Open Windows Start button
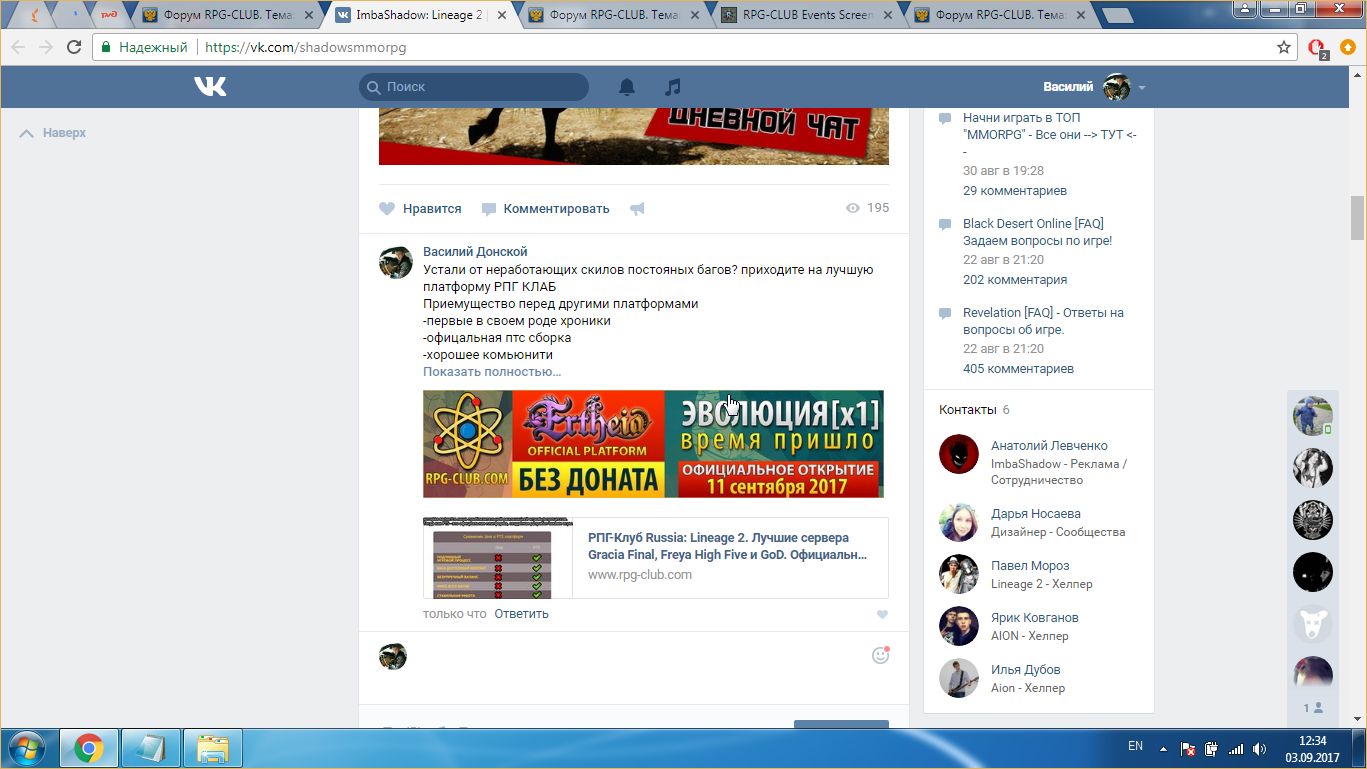This screenshot has height=769, width=1367. 26,748
